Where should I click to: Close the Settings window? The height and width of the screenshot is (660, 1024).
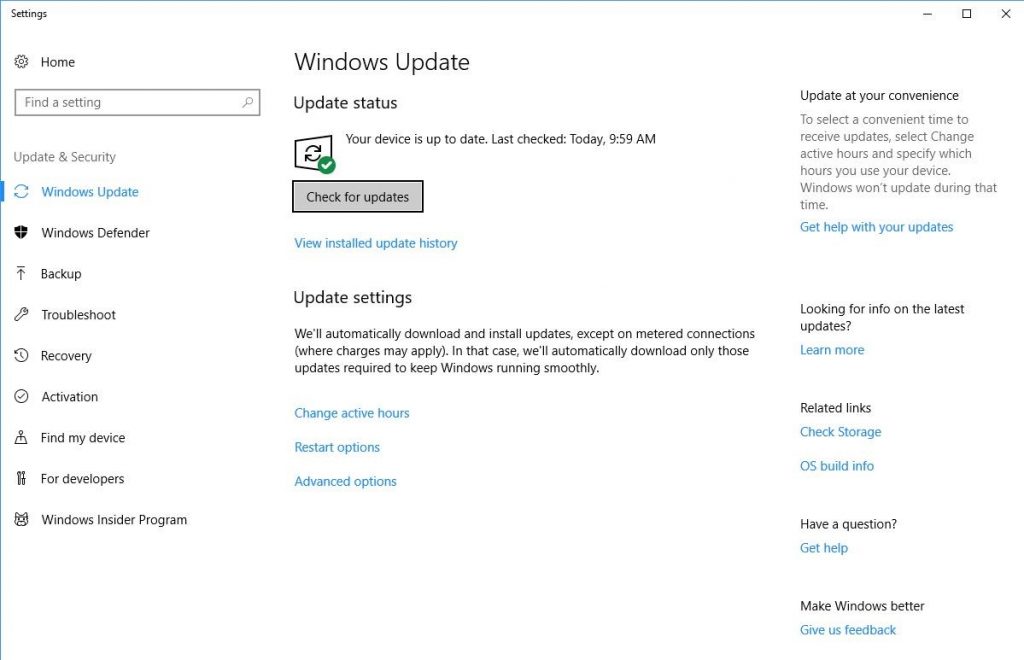(x=1006, y=14)
